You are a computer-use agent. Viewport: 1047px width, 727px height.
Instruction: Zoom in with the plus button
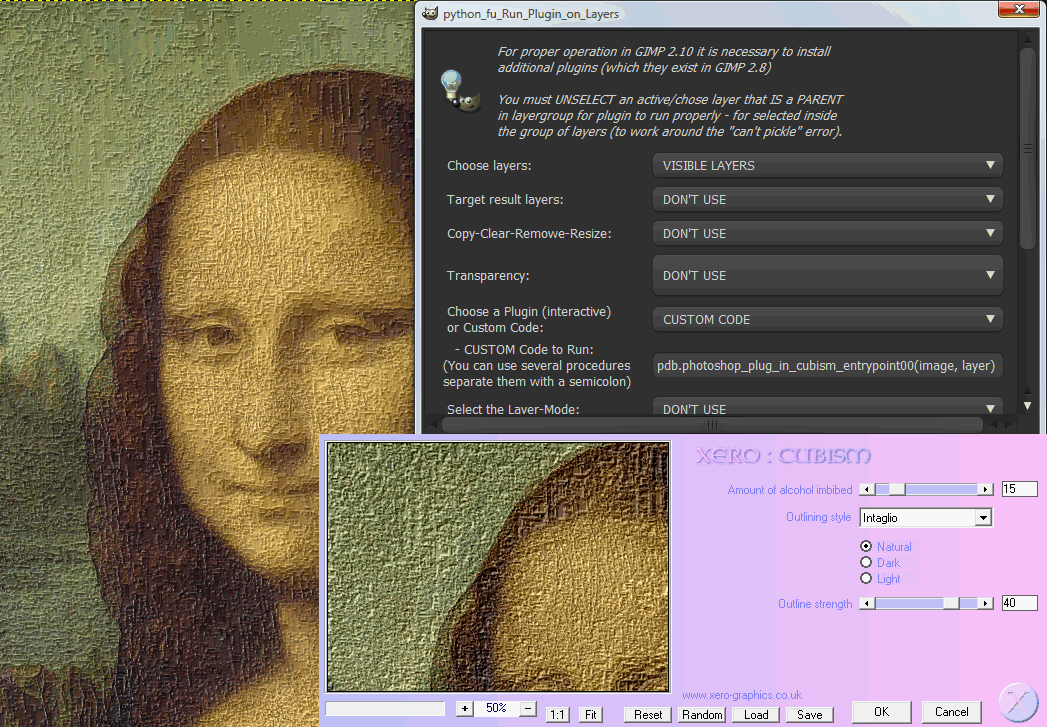tap(465, 708)
